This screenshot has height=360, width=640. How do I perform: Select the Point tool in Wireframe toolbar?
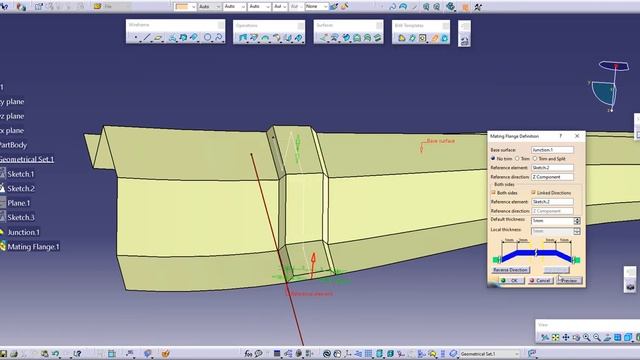click(x=135, y=38)
